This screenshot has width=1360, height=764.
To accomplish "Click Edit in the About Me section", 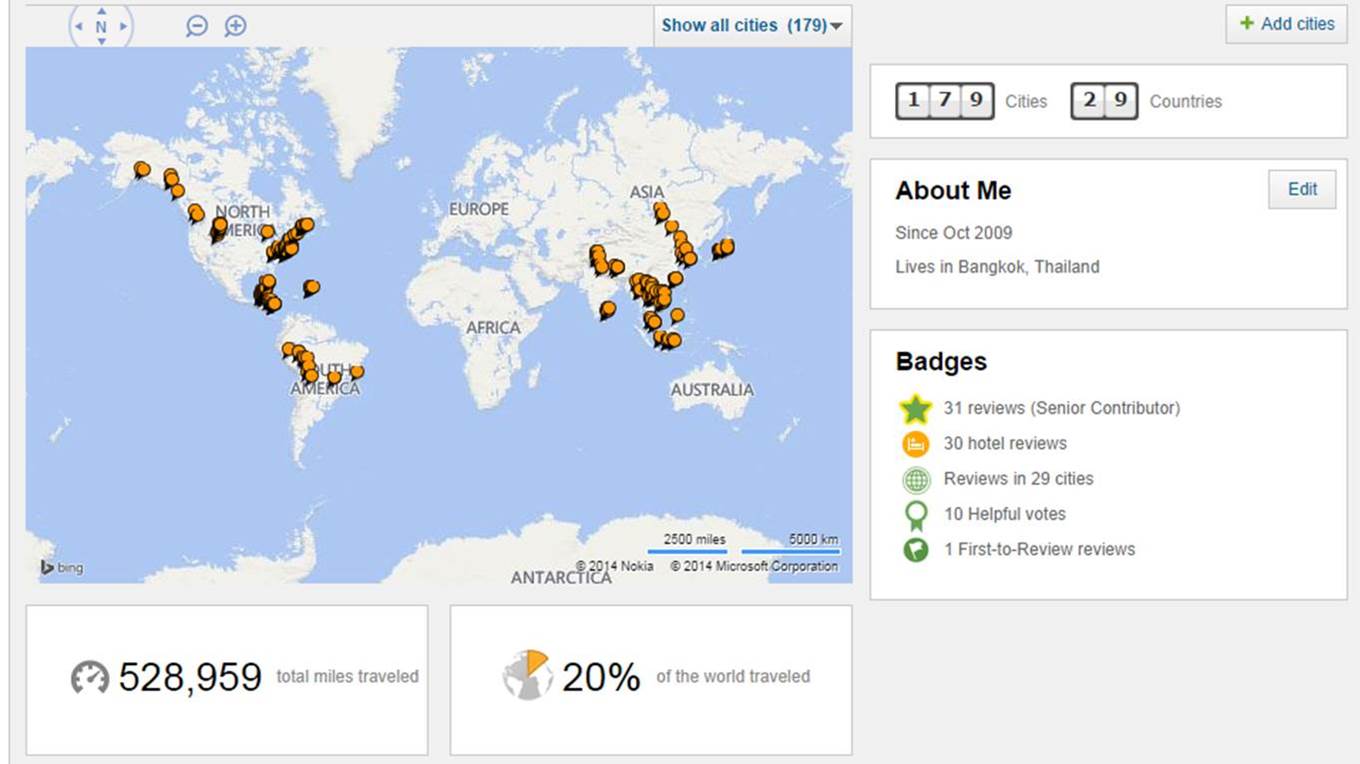I will click(x=1302, y=189).
